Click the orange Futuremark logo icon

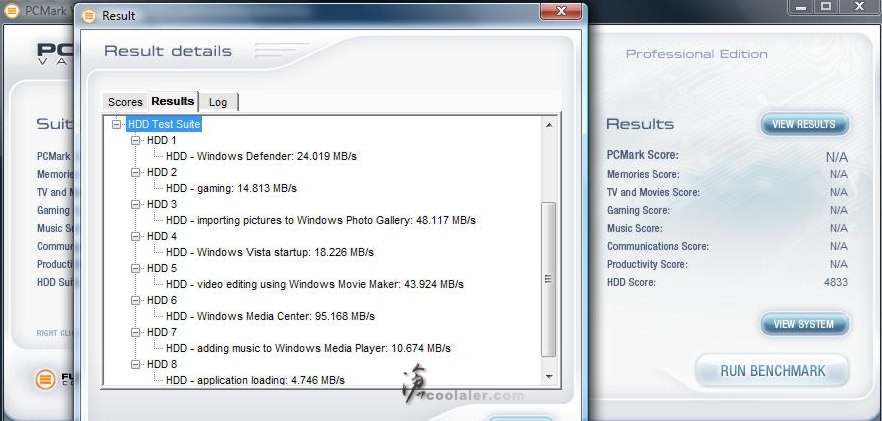click(x=45, y=379)
